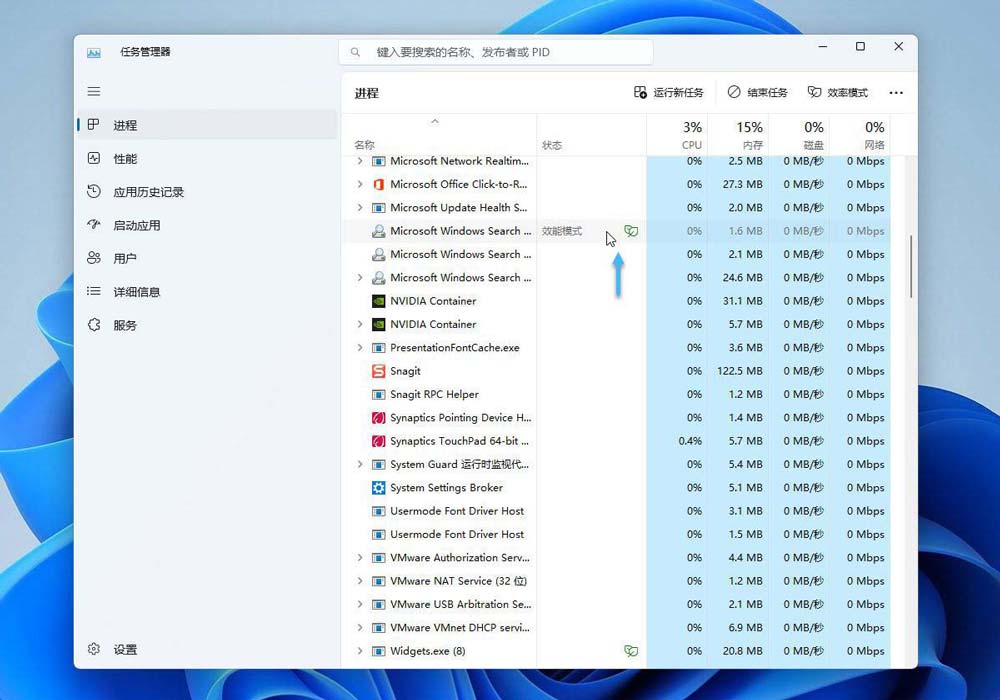Screen dimensions: 1000x700
Task: Expand the Widgets.exe (8) group
Action: (360, 651)
